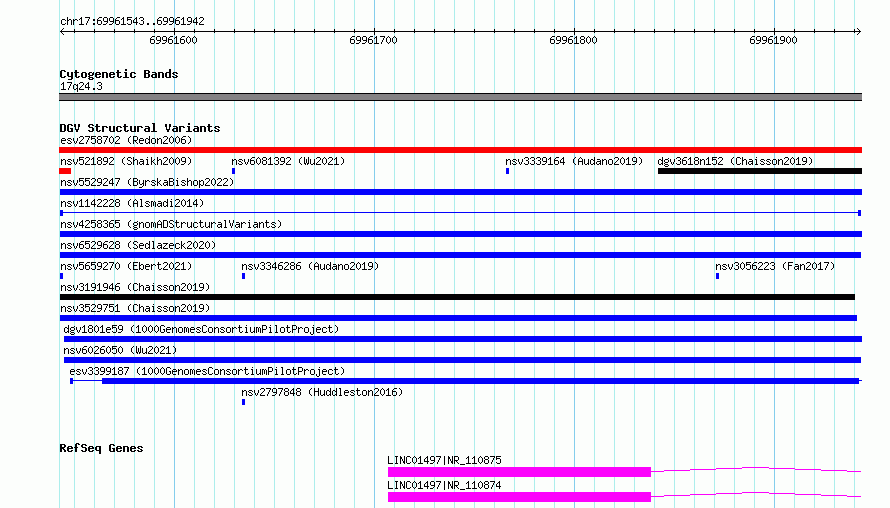Click nsv5529247 (ByrskaBishop2022) label
This screenshot has width=890, height=508.
[x=147, y=182]
